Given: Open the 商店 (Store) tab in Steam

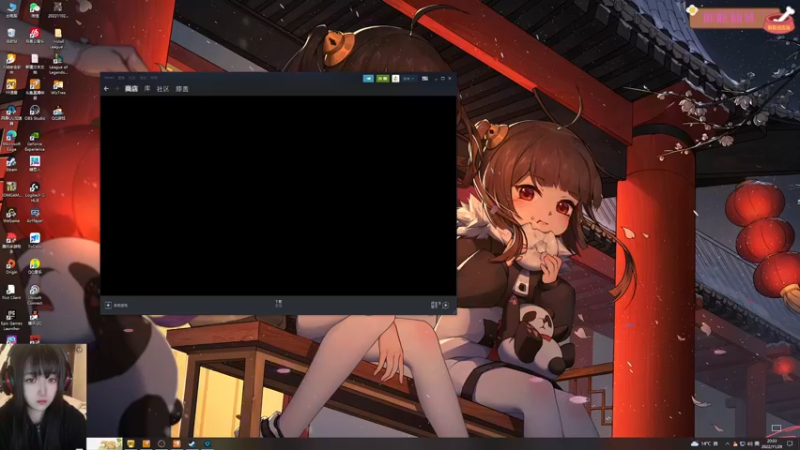Looking at the screenshot, I should [131, 89].
